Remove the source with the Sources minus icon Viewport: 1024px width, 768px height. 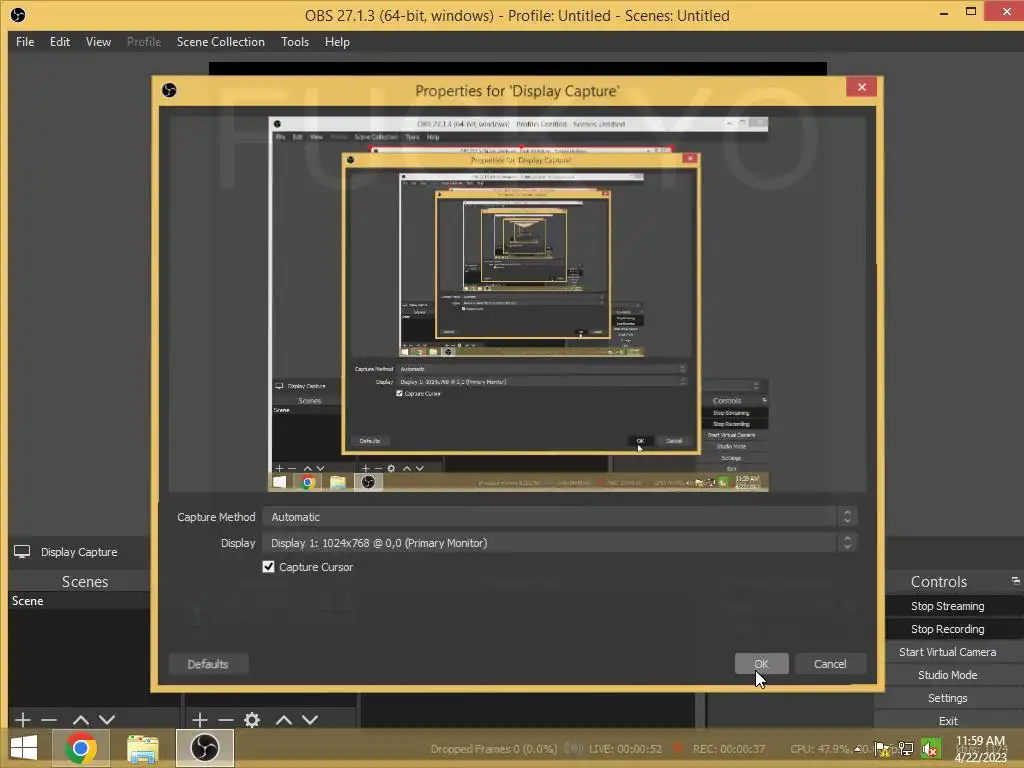tap(226, 720)
